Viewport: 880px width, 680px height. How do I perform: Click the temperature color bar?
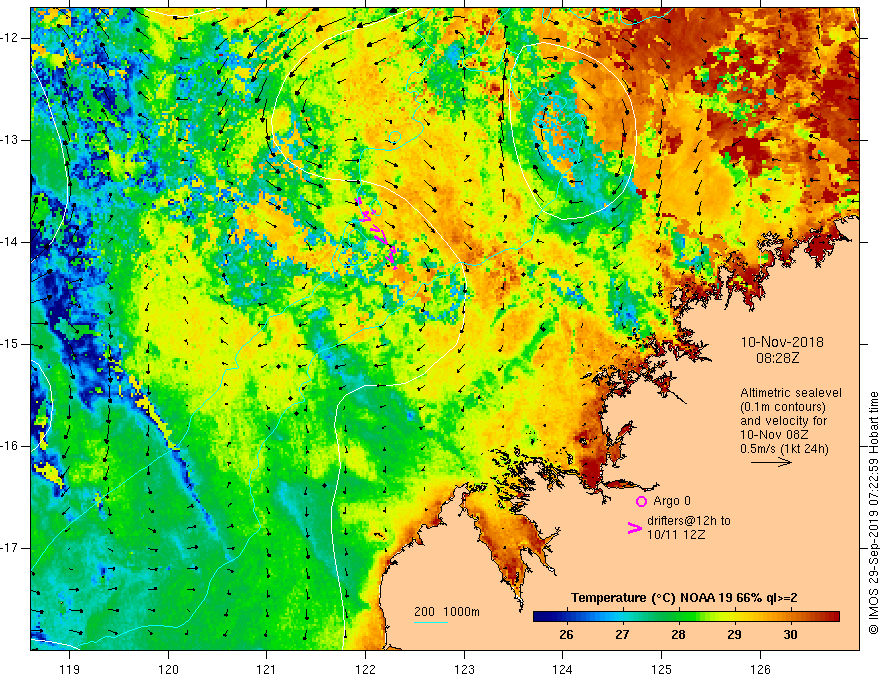click(x=686, y=617)
